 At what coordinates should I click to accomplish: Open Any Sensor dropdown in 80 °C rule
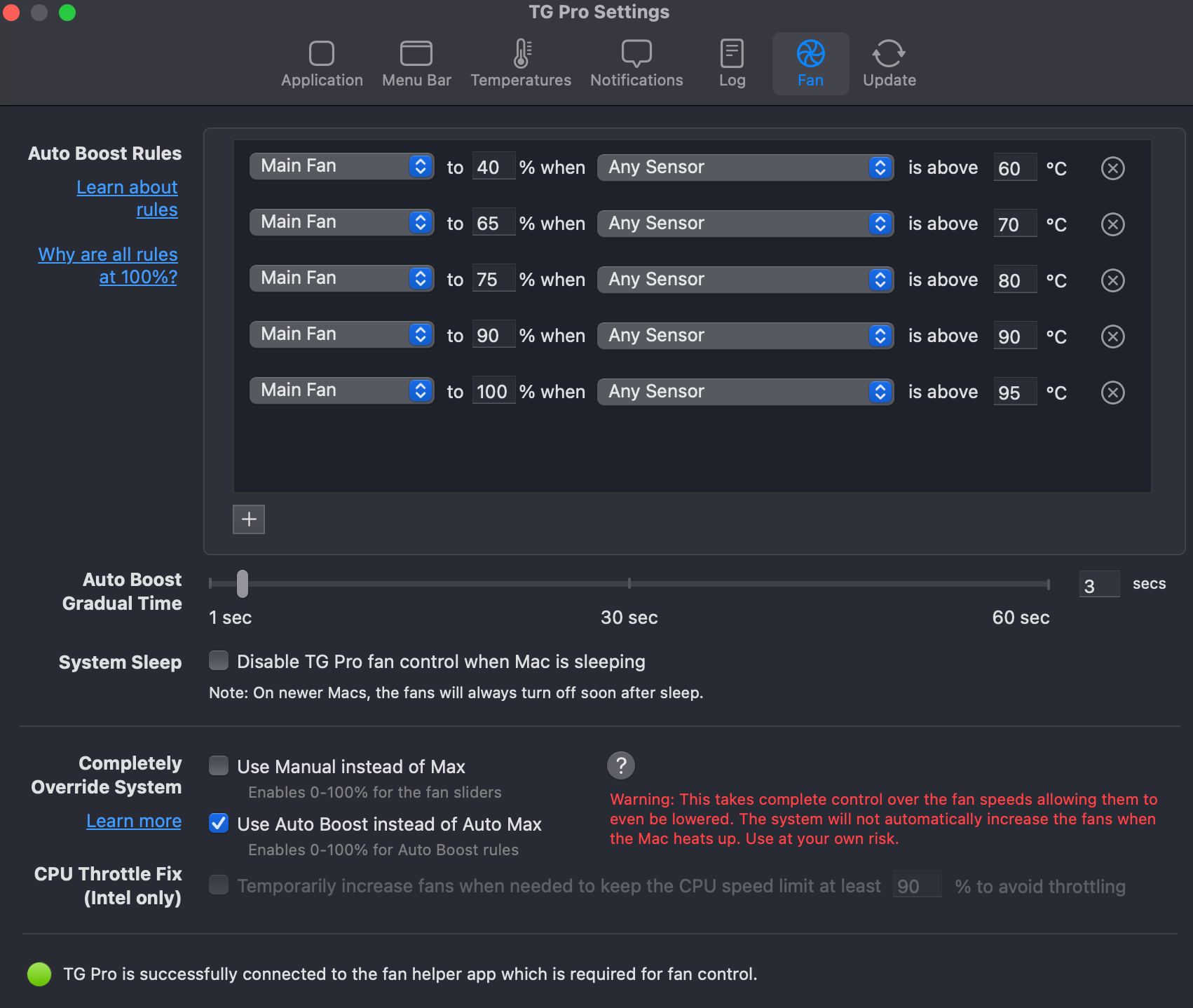(x=745, y=280)
